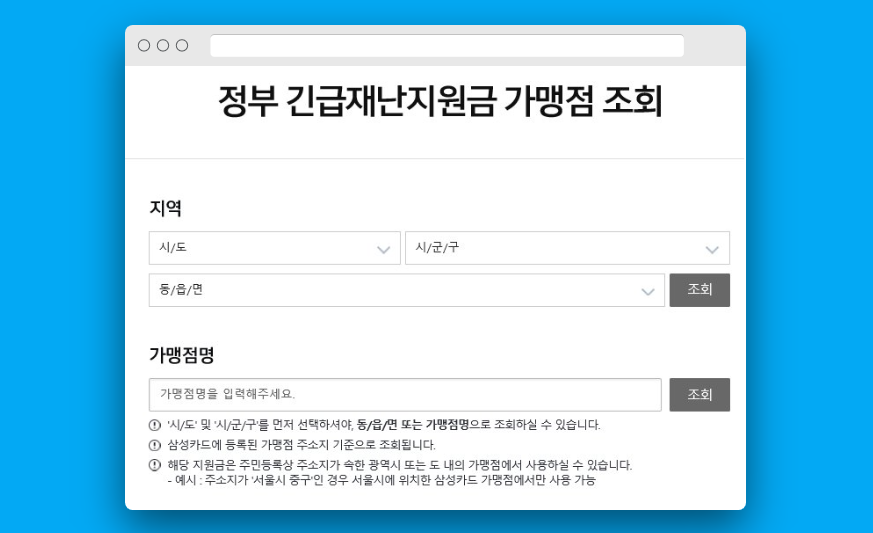Click the notice 삼성카드에 등록된 가맹점 주소지 기준으로 조회됩니다
The width and height of the screenshot is (873, 533).
pos(302,445)
